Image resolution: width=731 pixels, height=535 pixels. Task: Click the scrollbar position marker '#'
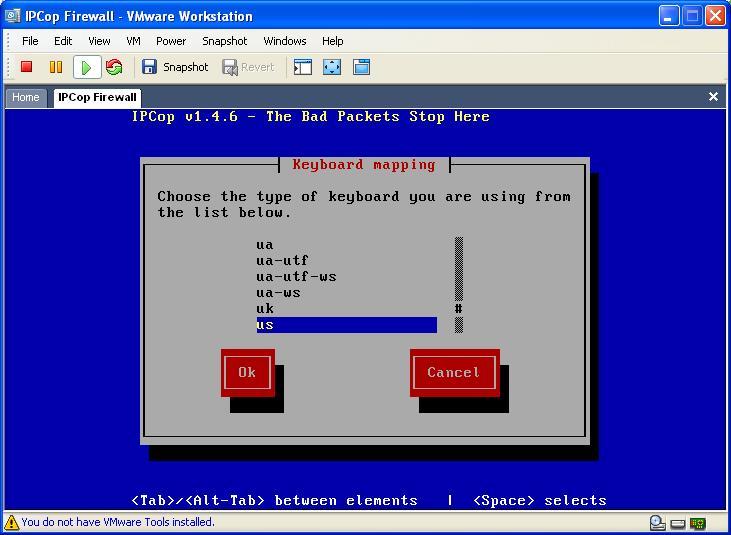point(459,309)
